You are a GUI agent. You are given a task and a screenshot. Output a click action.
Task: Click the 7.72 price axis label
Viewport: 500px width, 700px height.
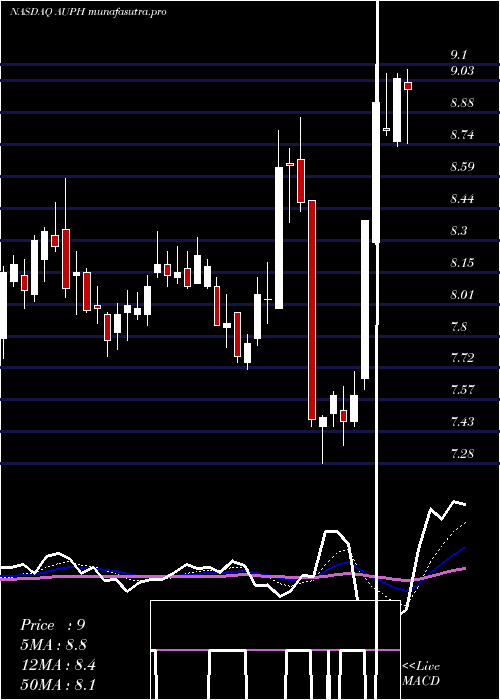coord(462,358)
